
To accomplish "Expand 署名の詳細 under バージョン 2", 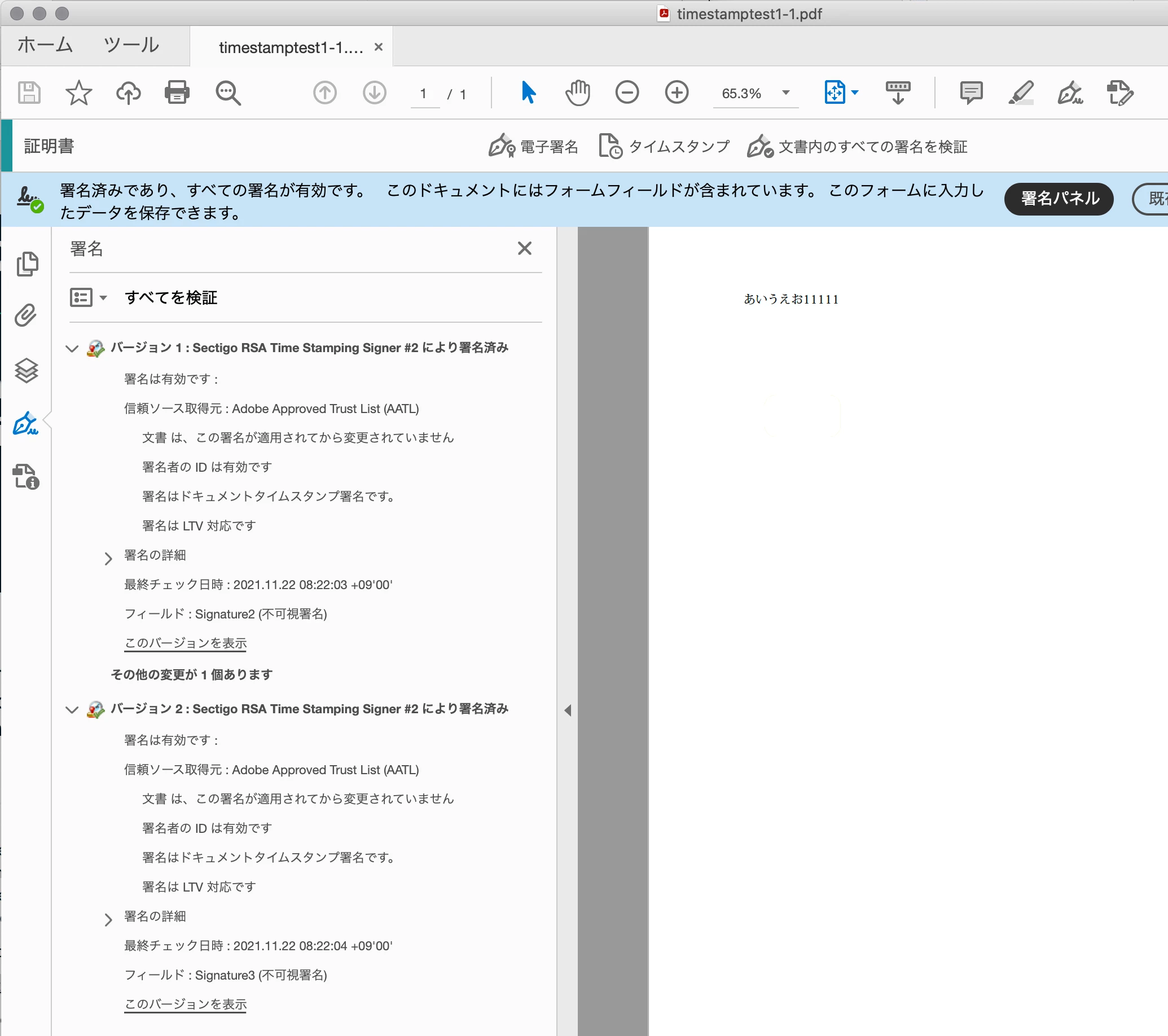I will click(108, 919).
